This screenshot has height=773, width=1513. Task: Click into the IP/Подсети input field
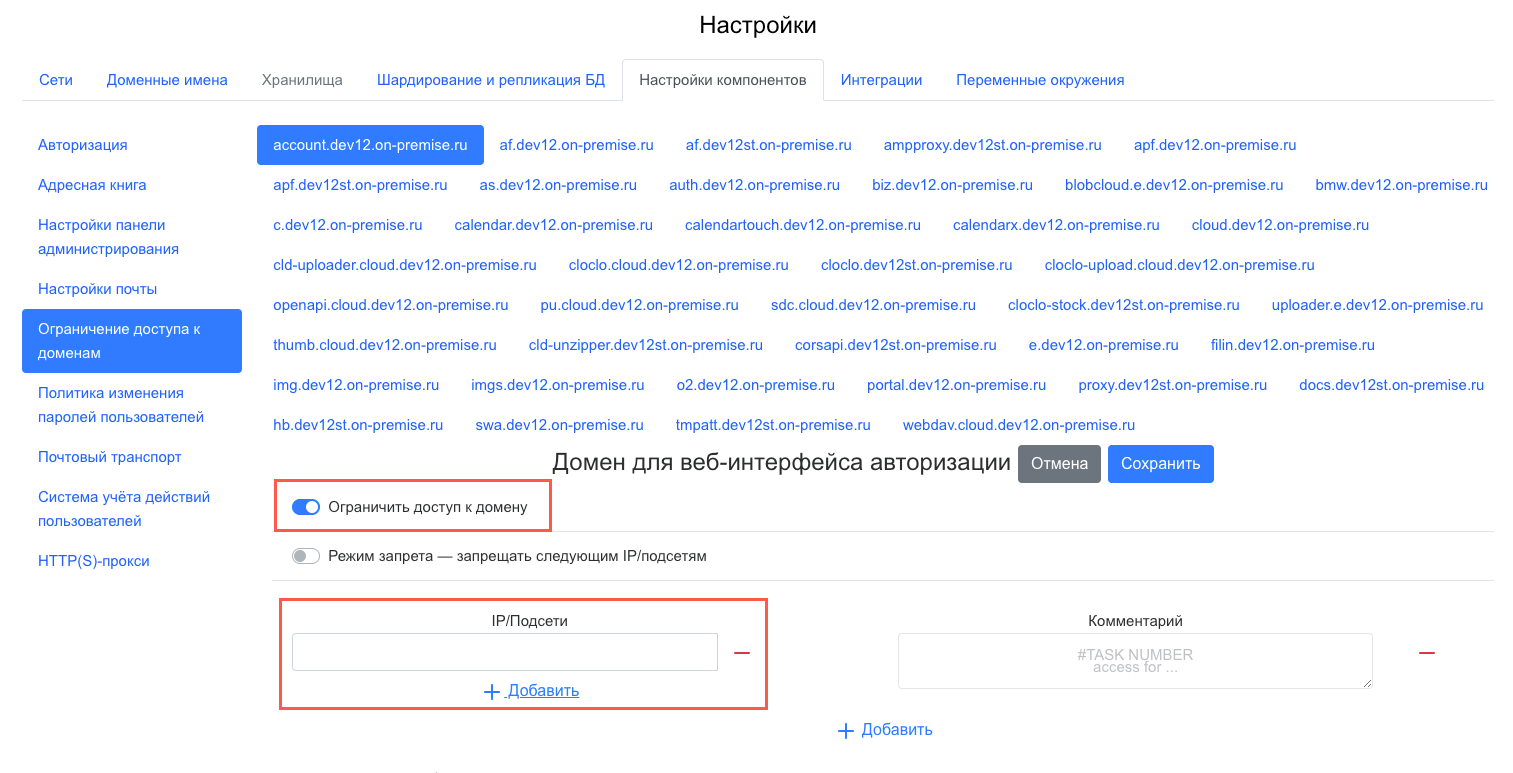pos(504,652)
